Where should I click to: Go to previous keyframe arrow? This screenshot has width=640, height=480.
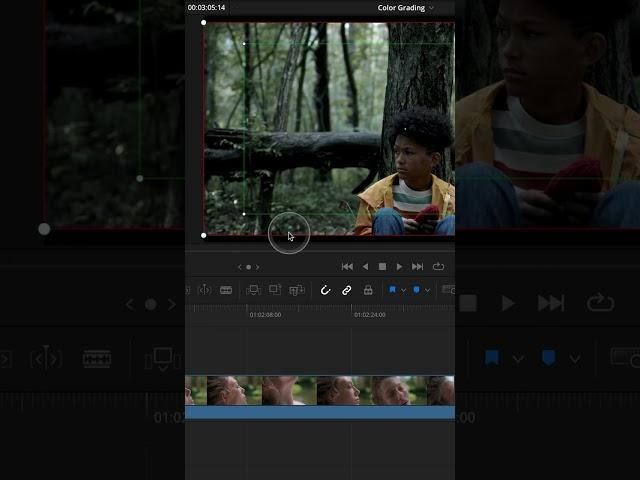click(x=240, y=267)
